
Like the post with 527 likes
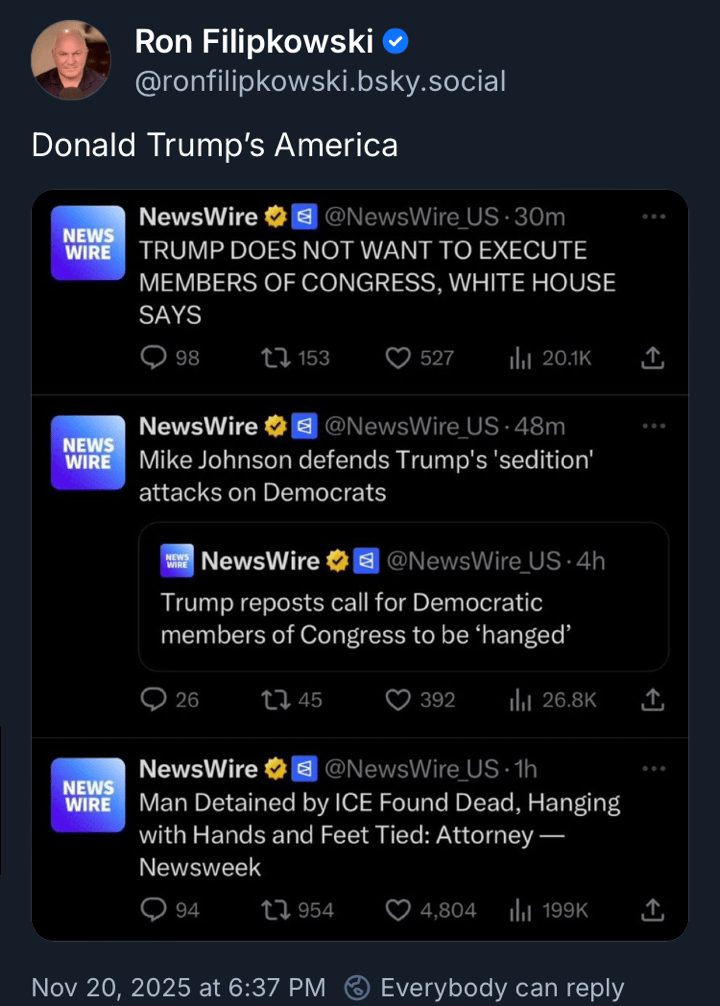click(x=398, y=357)
